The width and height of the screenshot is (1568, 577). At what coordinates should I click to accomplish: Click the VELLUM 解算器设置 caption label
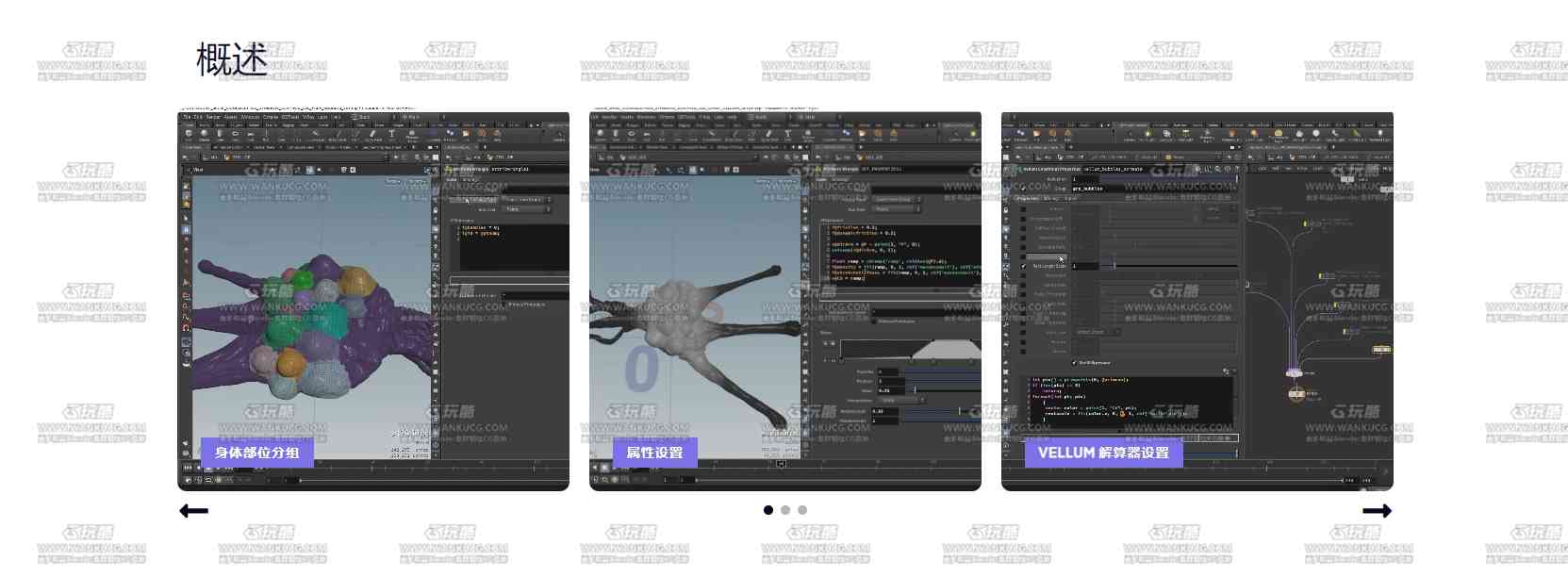tap(1103, 453)
